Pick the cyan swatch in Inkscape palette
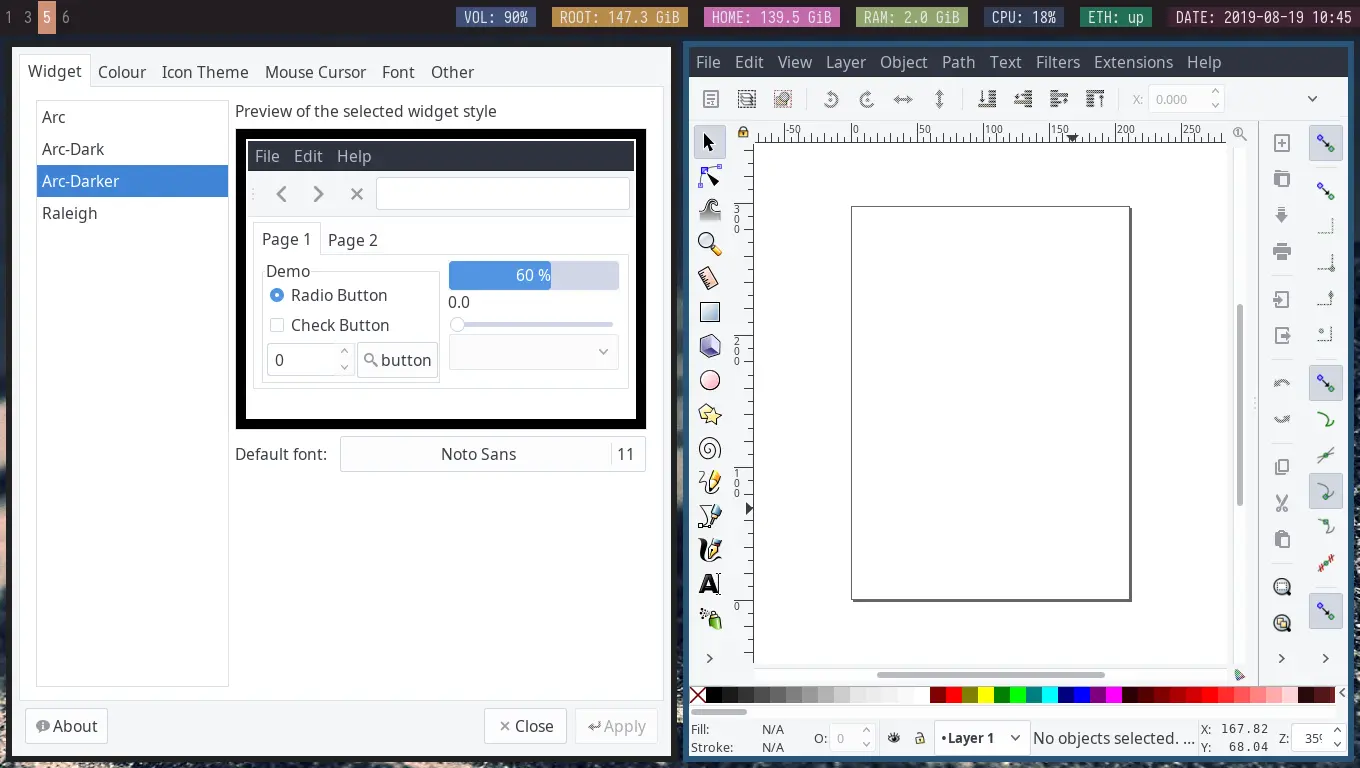The image size is (1360, 768). tap(1049, 695)
